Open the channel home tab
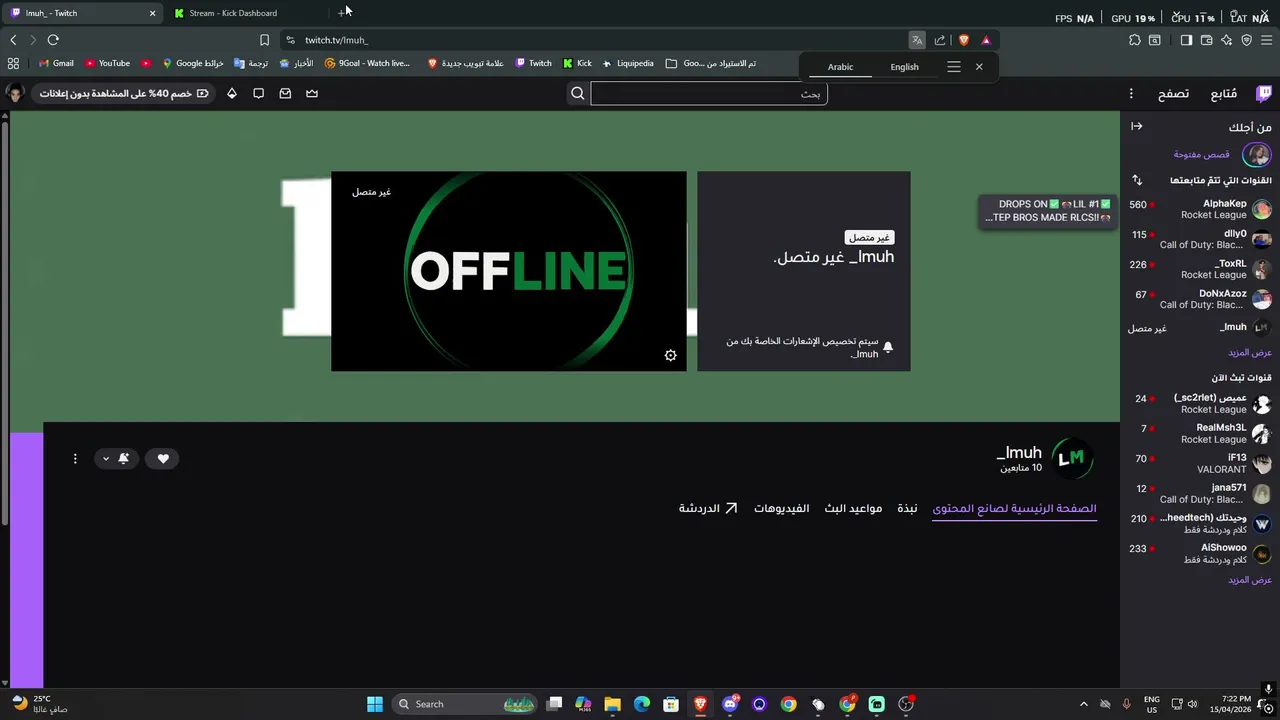 (x=1014, y=509)
